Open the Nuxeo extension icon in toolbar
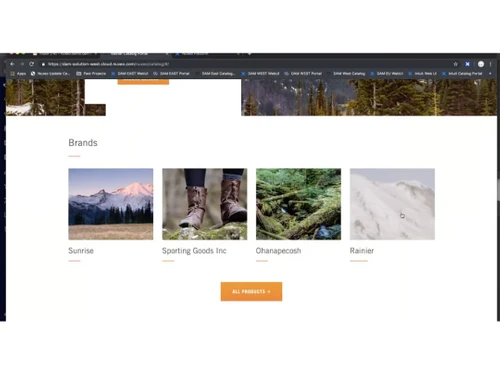This screenshot has height=375, width=500. (468, 64)
